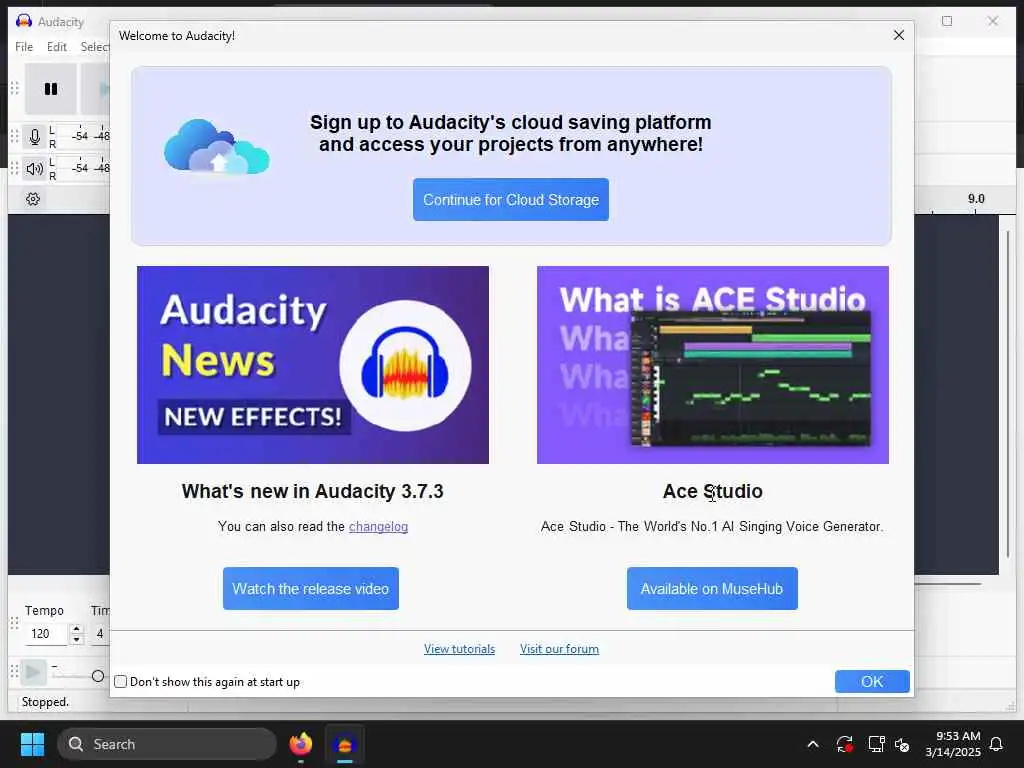Click OK to dismiss the welcome dialog
Image resolution: width=1024 pixels, height=768 pixels.
pos(872,681)
